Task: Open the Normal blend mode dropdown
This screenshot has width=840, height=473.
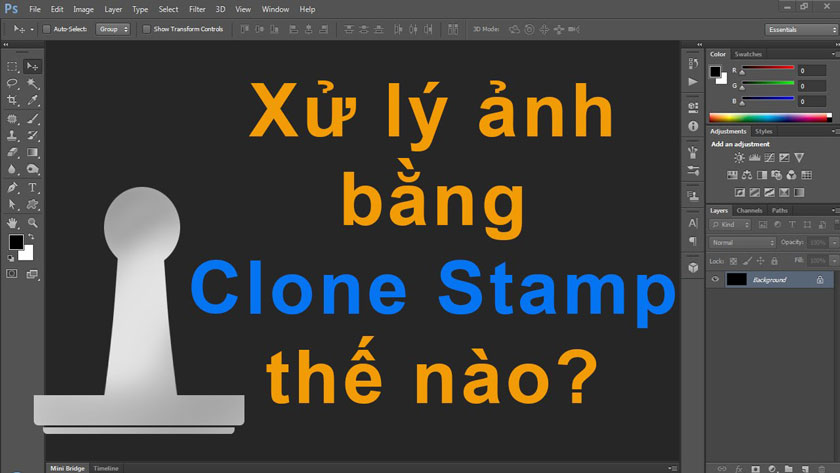Action: pyautogui.click(x=742, y=243)
